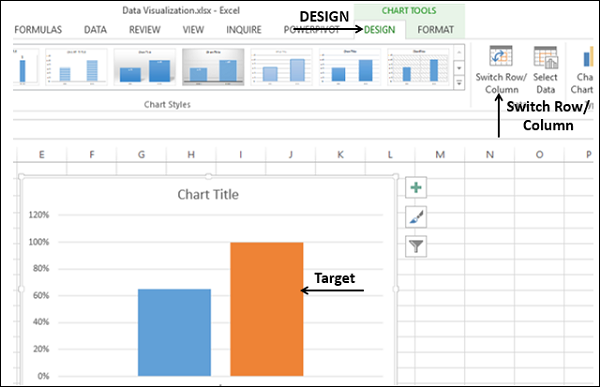This screenshot has height=387, width=600.
Task: Click the Change Chart Type icon
Action: click(587, 57)
